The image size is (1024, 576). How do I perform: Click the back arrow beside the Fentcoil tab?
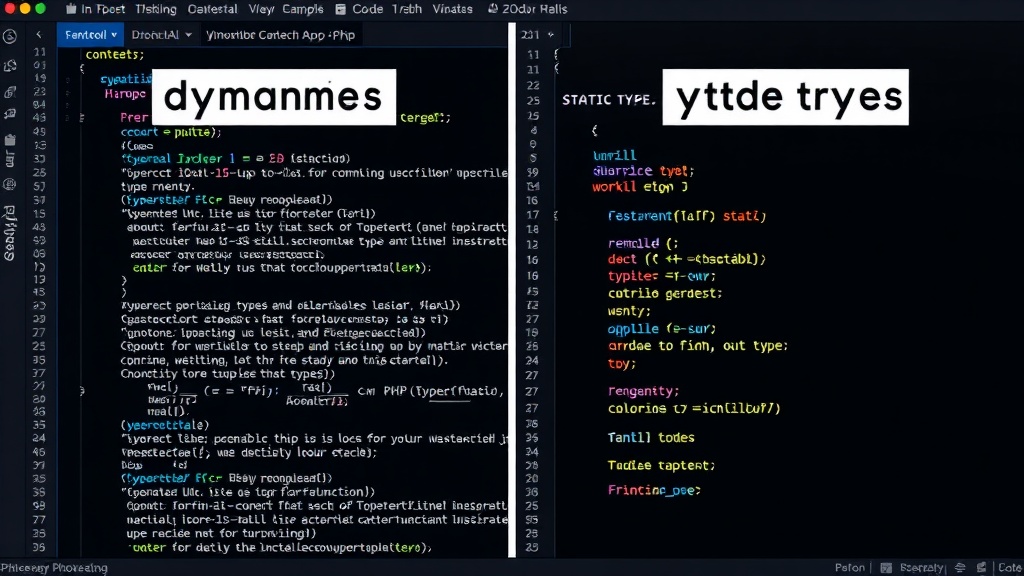[x=39, y=35]
